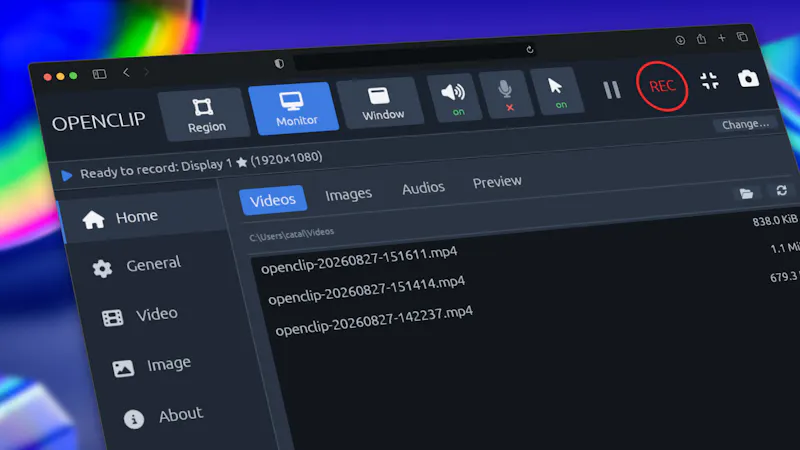Pick the Window capture mode

point(381,103)
